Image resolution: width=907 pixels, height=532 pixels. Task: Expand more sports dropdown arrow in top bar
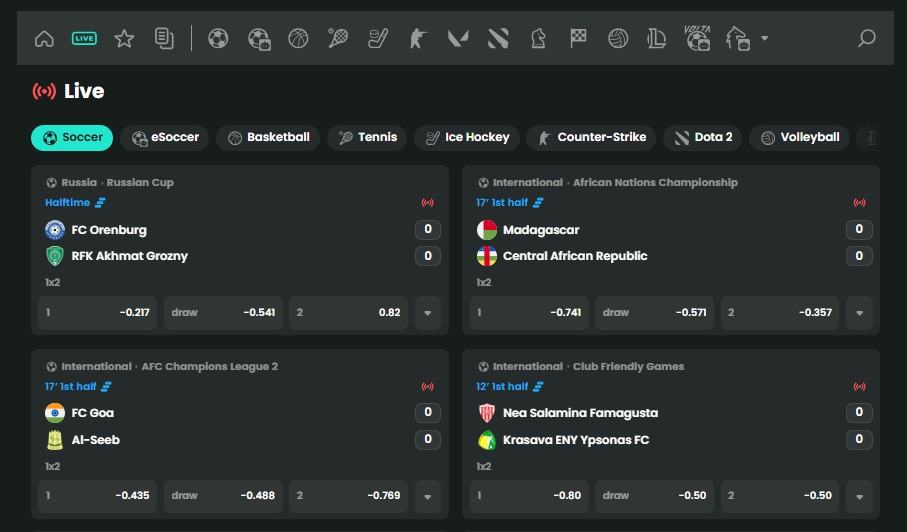pyautogui.click(x=765, y=39)
